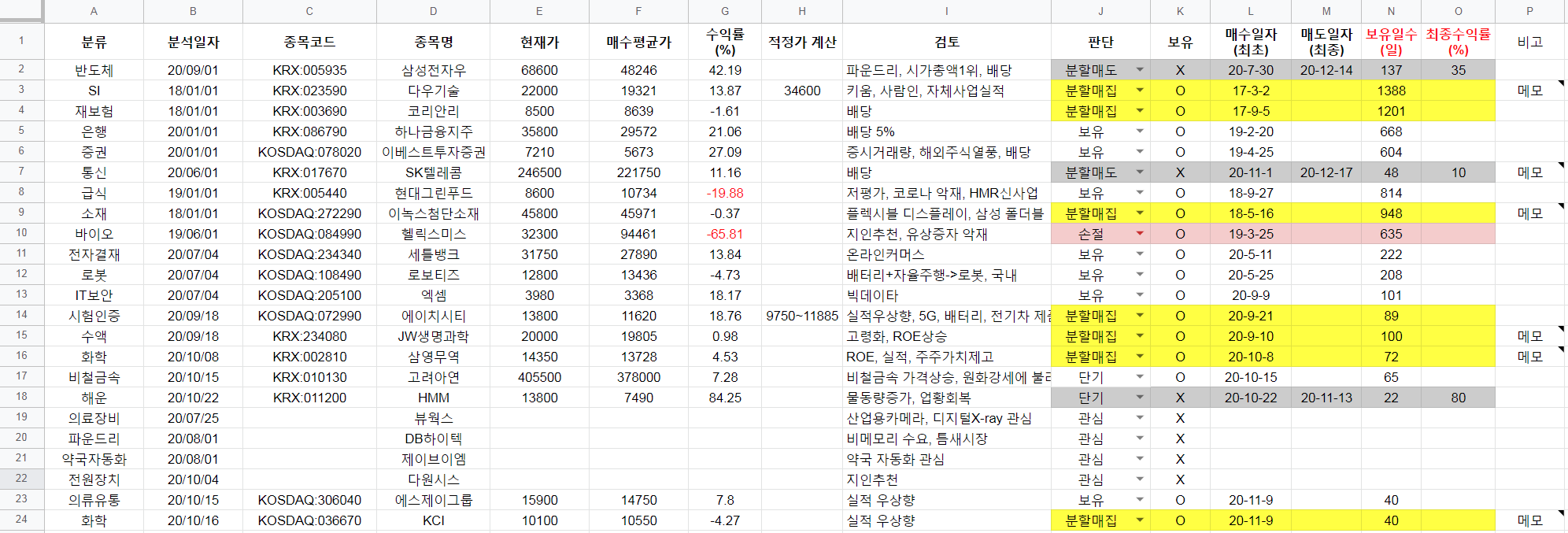The width and height of the screenshot is (1568, 533).
Task: Select the red -65.81 return cell
Action: click(x=725, y=234)
